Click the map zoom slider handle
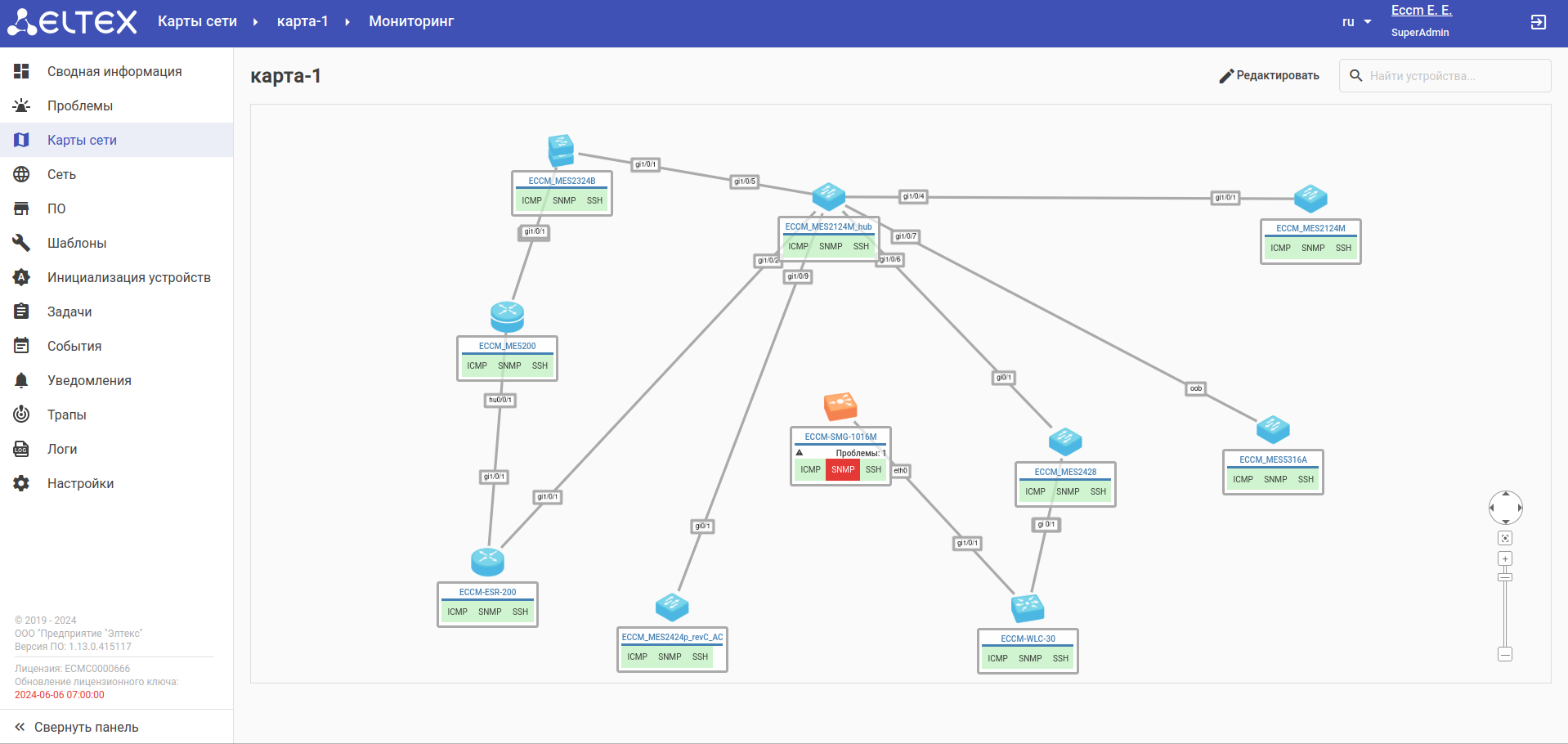The height and width of the screenshot is (744, 1568). [x=1505, y=577]
